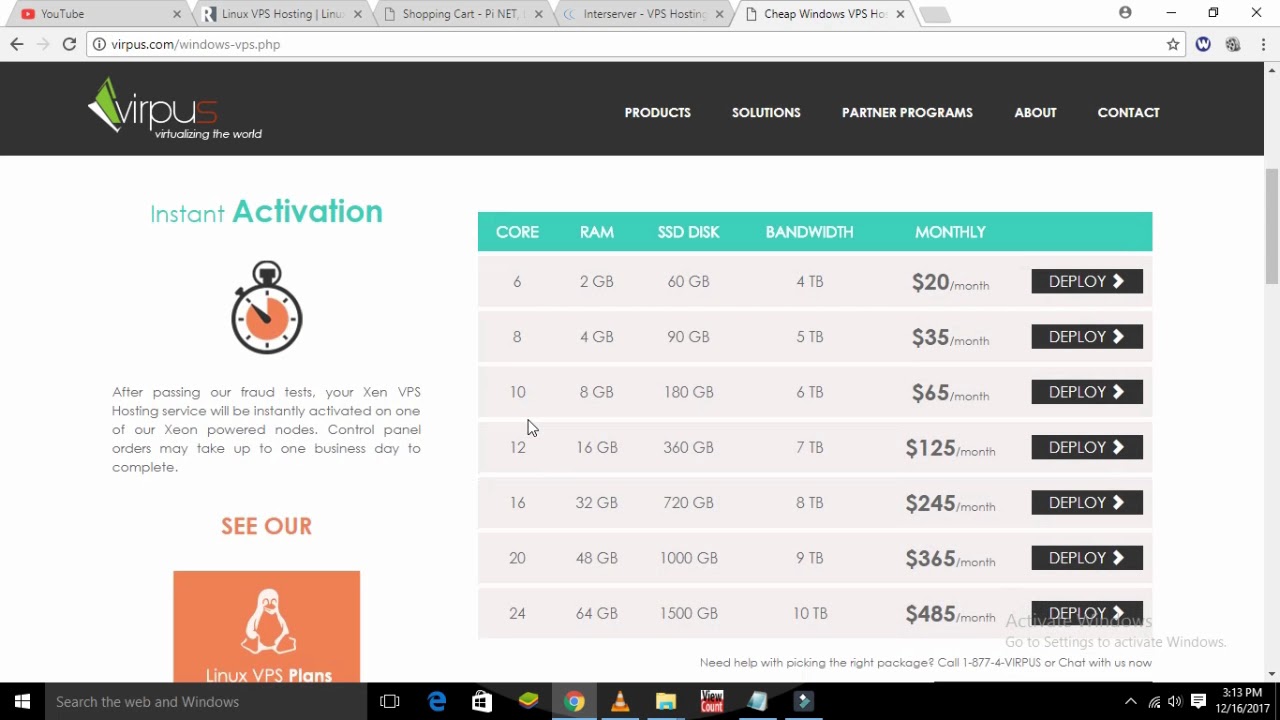Screen dimensions: 1280x720
Task: Open Action Center notifications icon
Action: tap(1198, 701)
